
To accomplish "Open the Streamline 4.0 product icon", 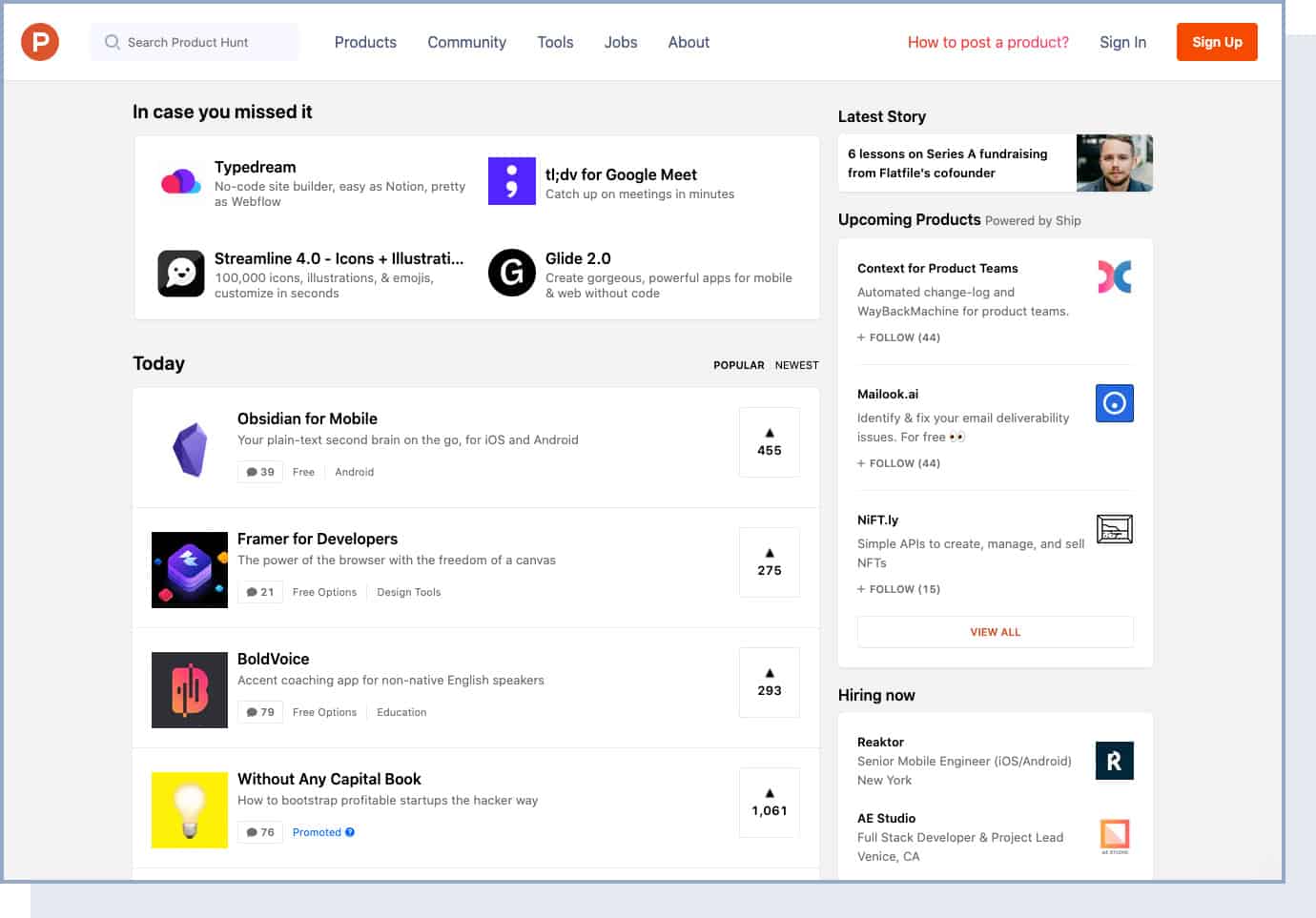I will (x=181, y=274).
